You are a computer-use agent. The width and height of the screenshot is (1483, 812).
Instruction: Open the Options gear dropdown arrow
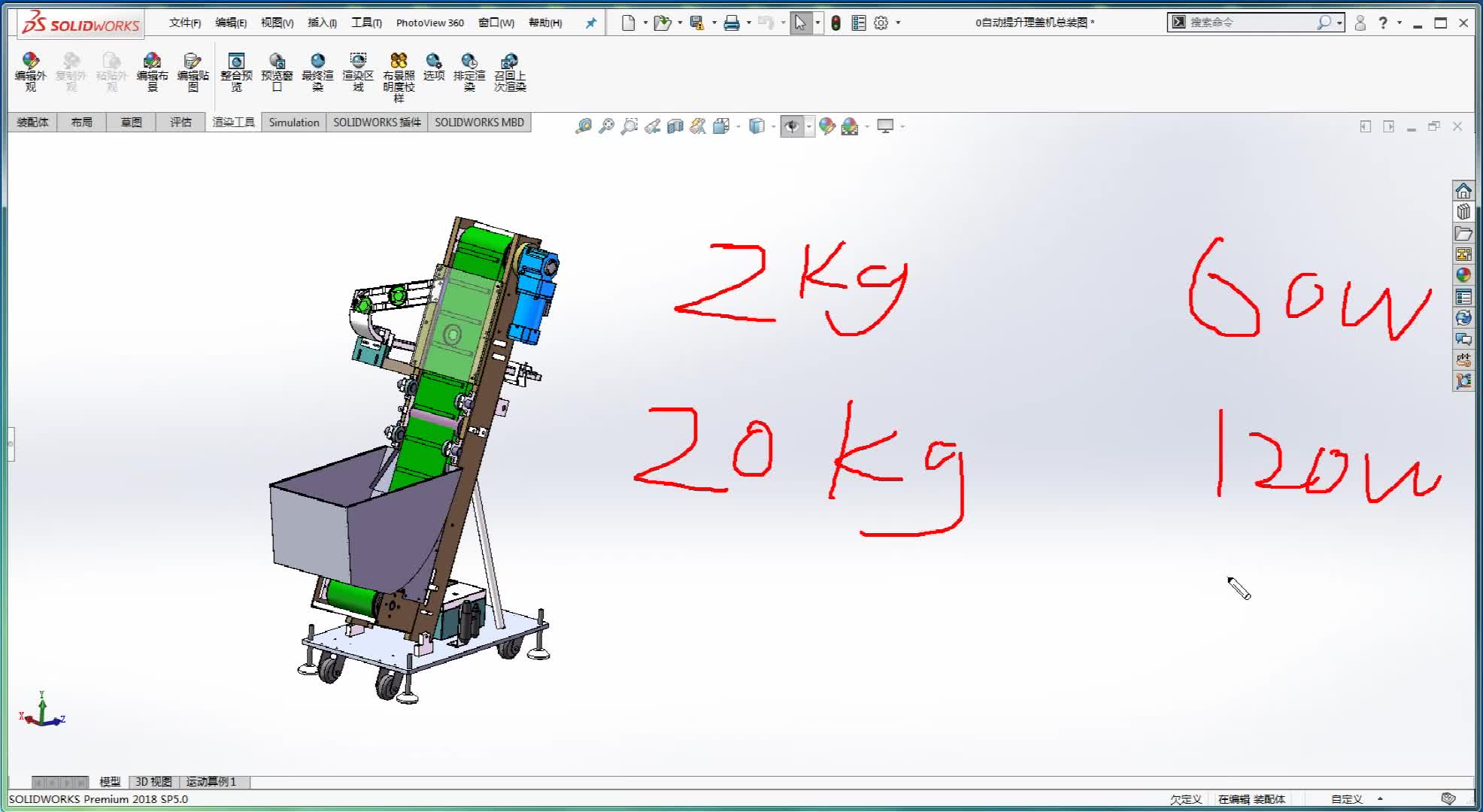point(898,23)
